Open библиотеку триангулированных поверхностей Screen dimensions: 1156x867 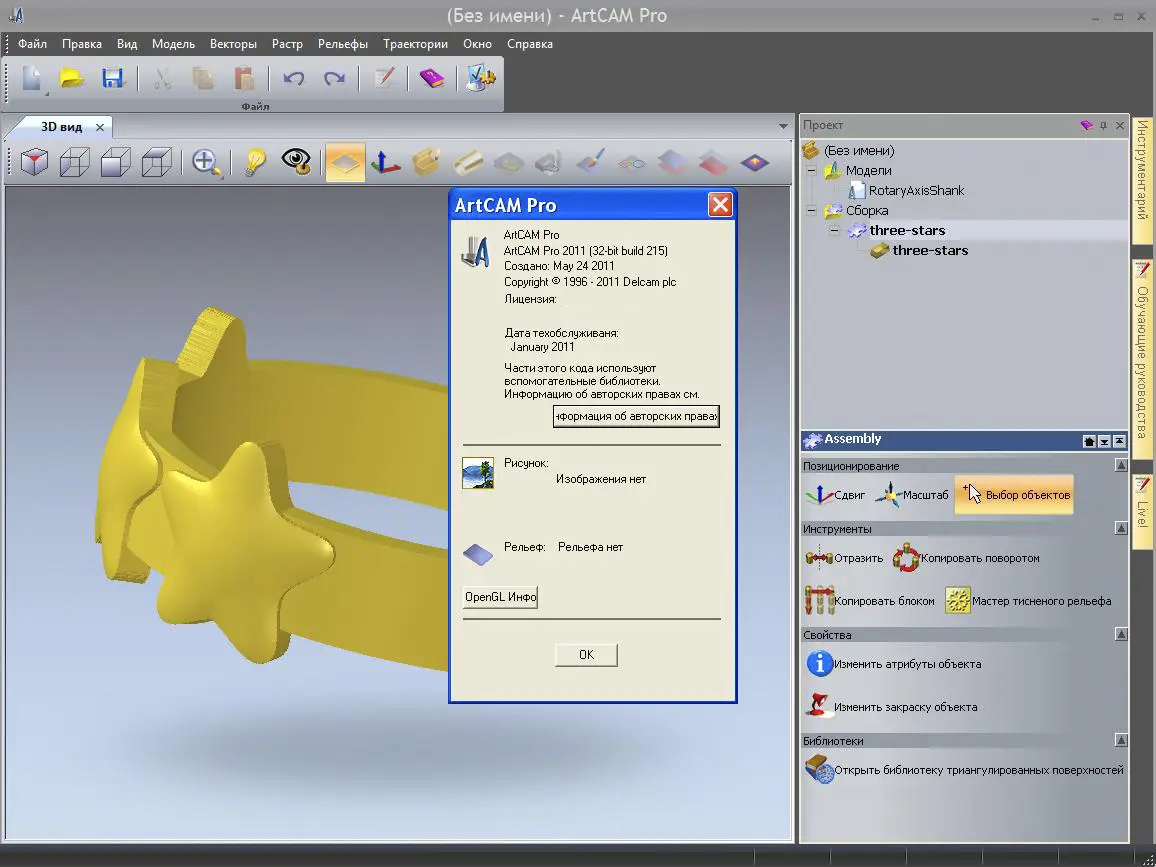964,770
